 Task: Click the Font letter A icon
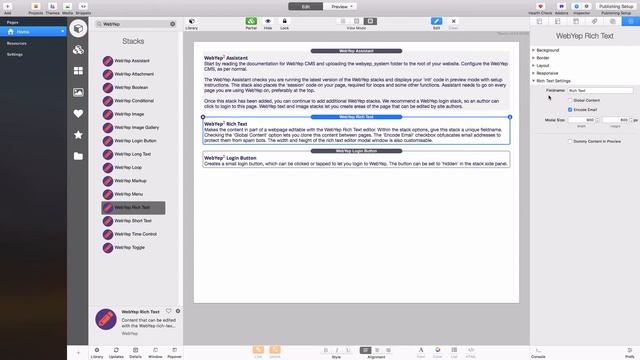[421, 350]
